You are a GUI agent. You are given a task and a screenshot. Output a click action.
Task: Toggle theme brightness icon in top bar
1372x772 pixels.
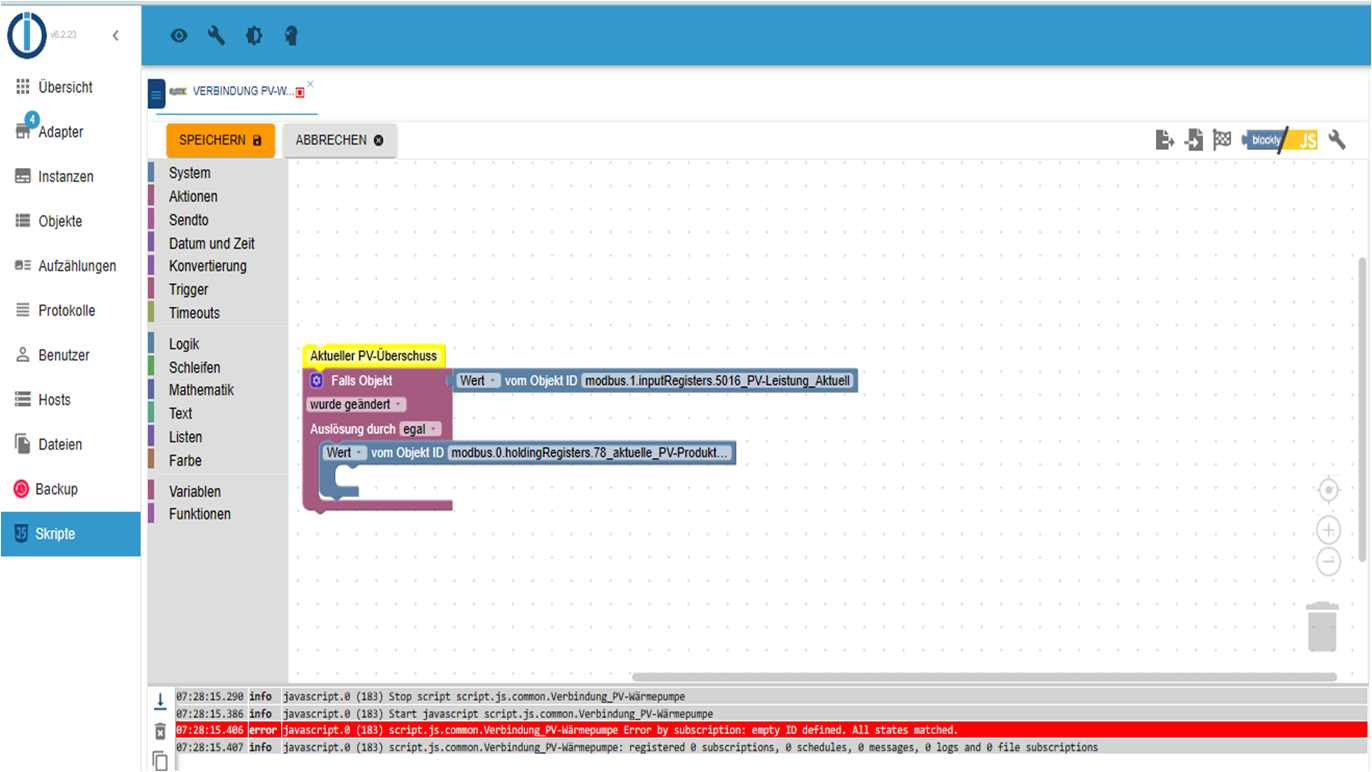pyautogui.click(x=254, y=36)
